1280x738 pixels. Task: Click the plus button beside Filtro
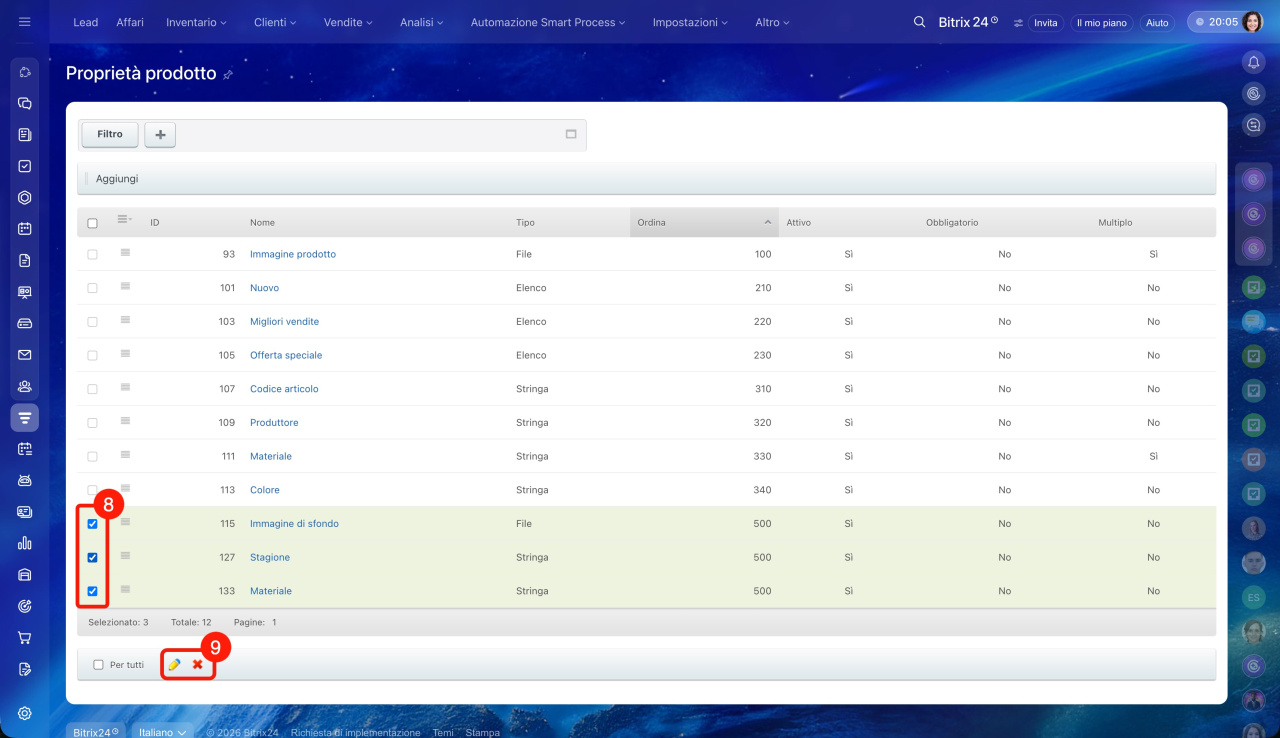[160, 135]
